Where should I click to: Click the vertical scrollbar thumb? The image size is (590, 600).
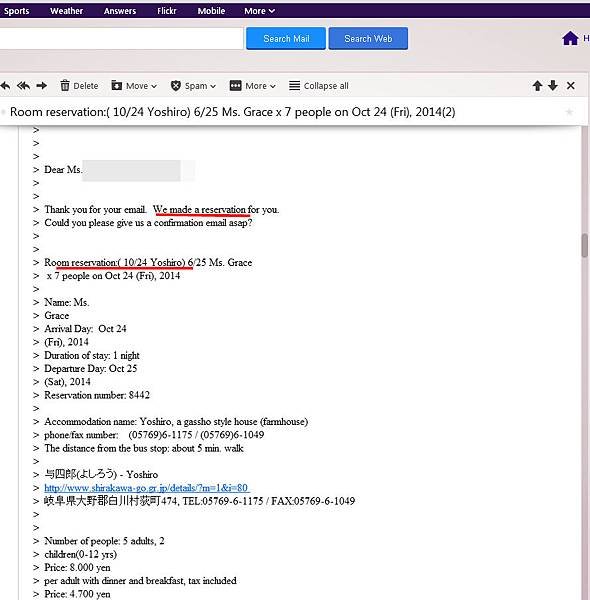pos(585,246)
